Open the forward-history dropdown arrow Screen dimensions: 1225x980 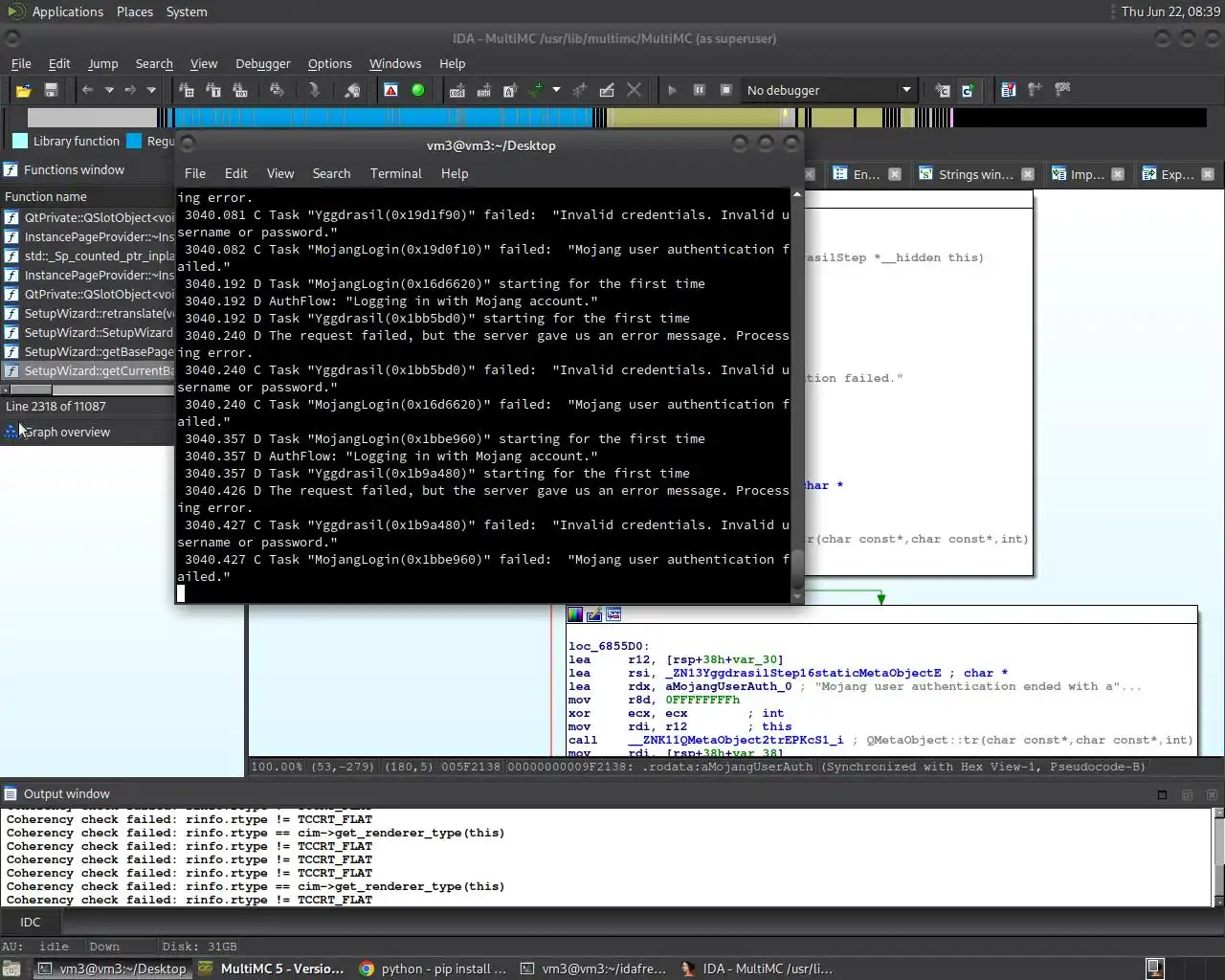[151, 90]
